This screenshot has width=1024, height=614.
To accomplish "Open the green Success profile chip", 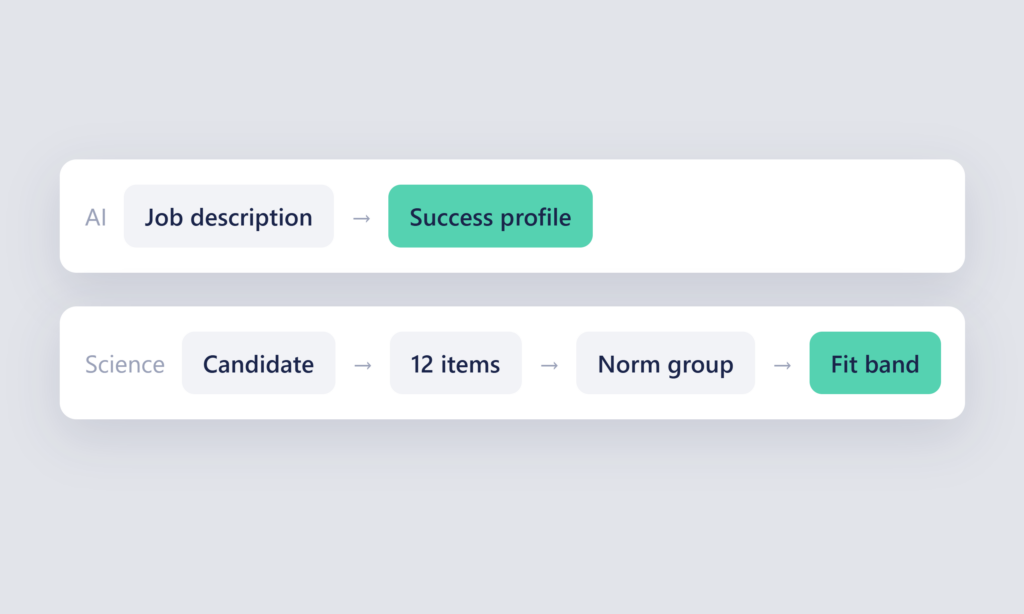I will click(490, 216).
